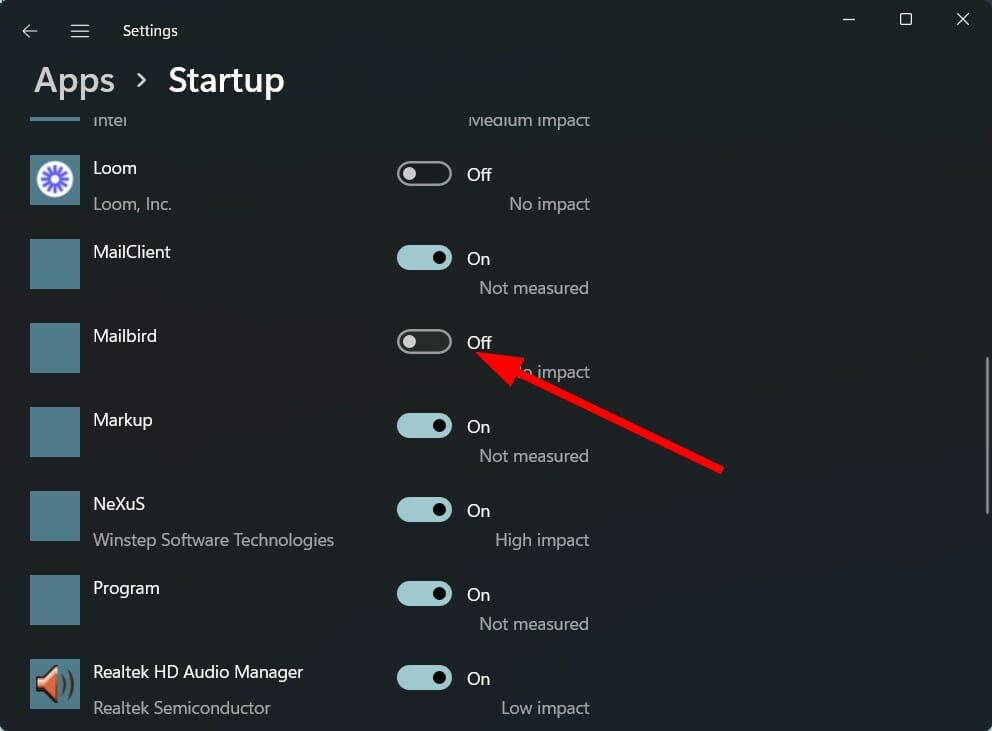Screen dimensions: 992x731
Task: Turn off Realtek HD Audio Manager startup
Action: tap(424, 677)
